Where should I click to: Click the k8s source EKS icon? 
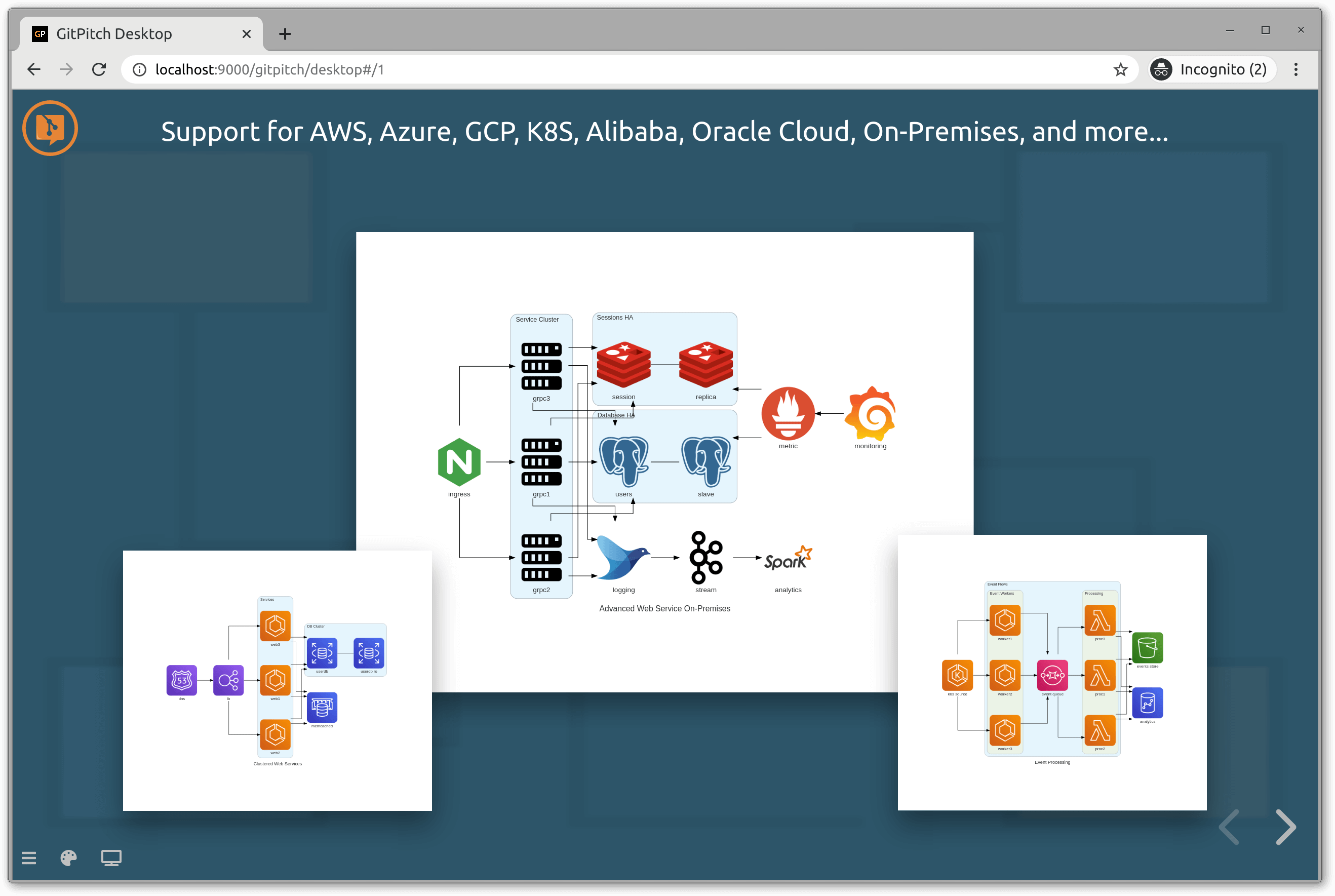(957, 676)
